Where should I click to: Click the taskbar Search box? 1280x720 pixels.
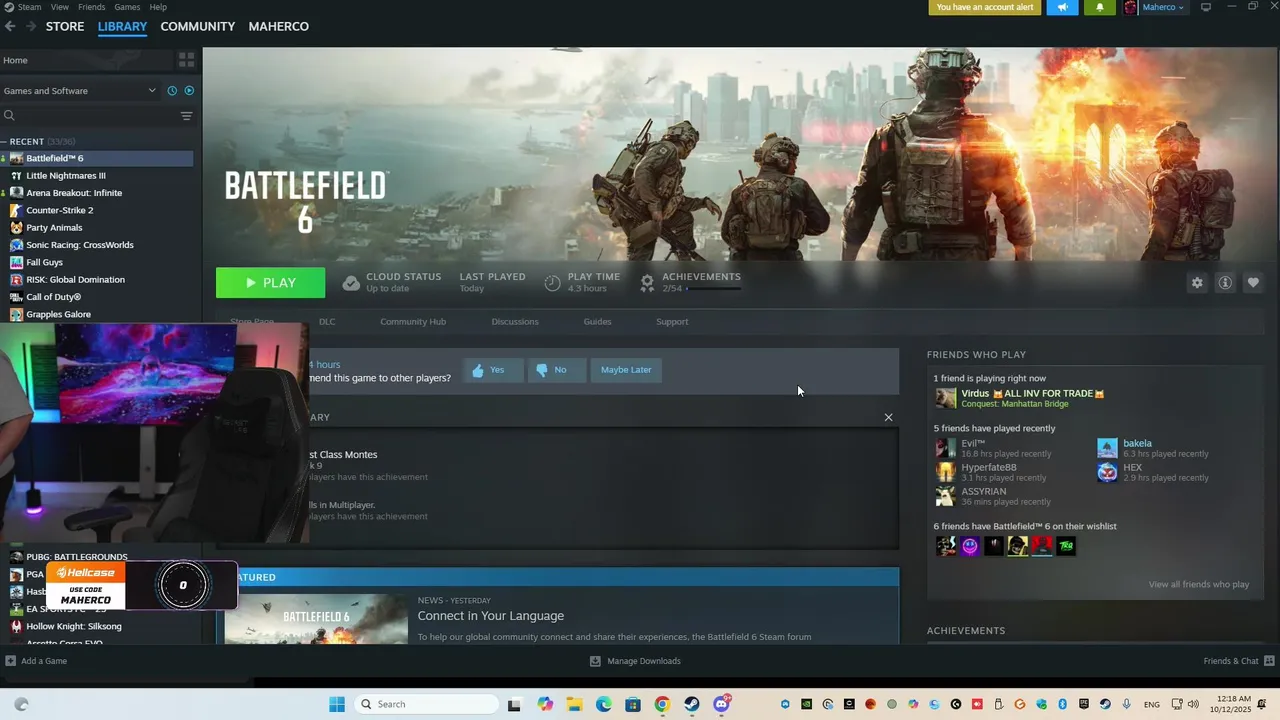pos(427,704)
